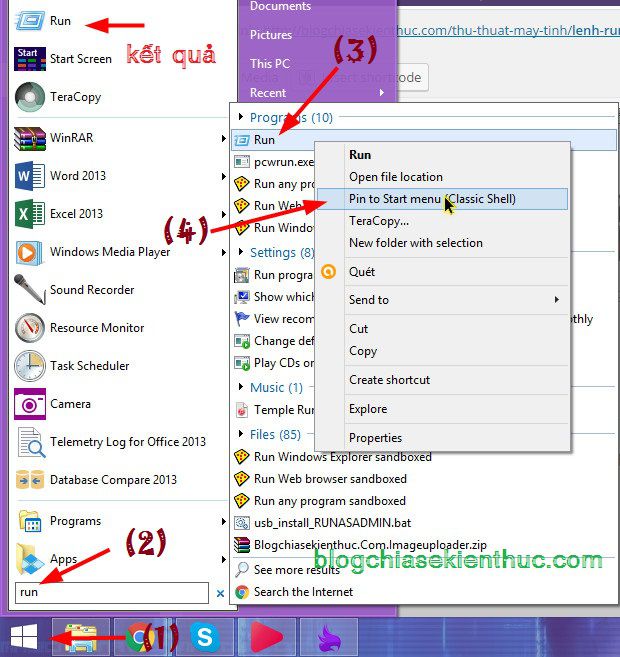This screenshot has height=657, width=620.
Task: Expand the Programs folder submenu arrow
Action: (x=223, y=522)
